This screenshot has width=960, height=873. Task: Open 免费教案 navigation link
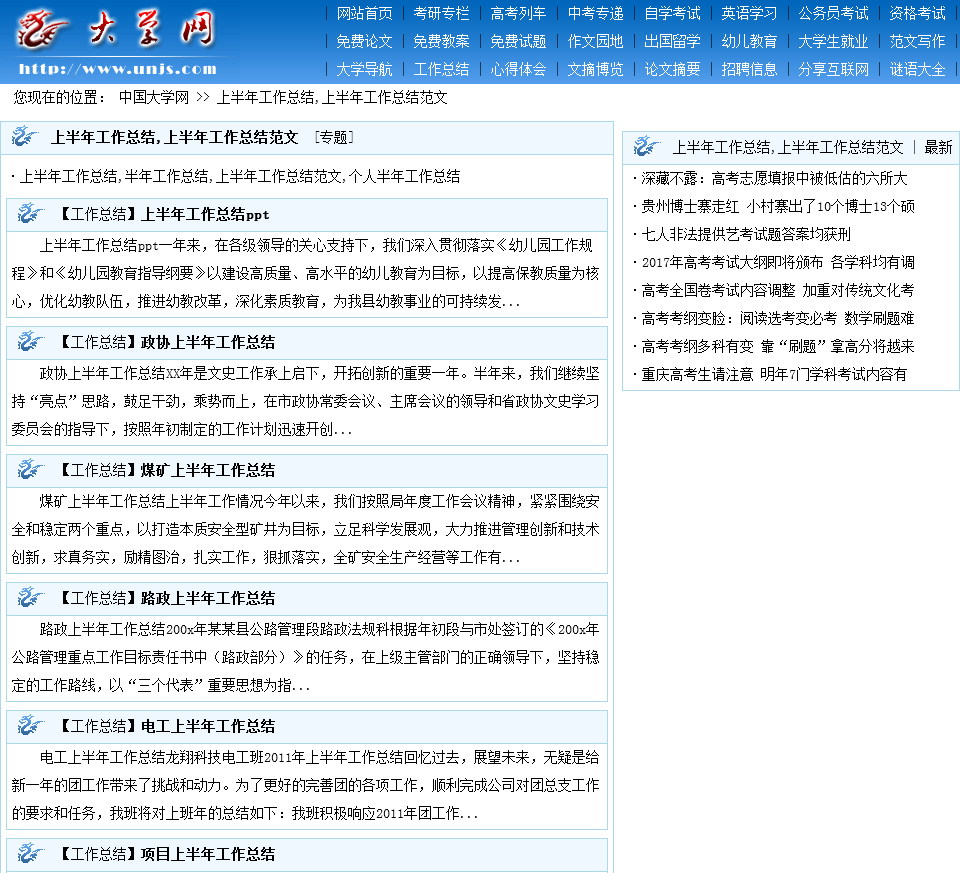[441, 41]
